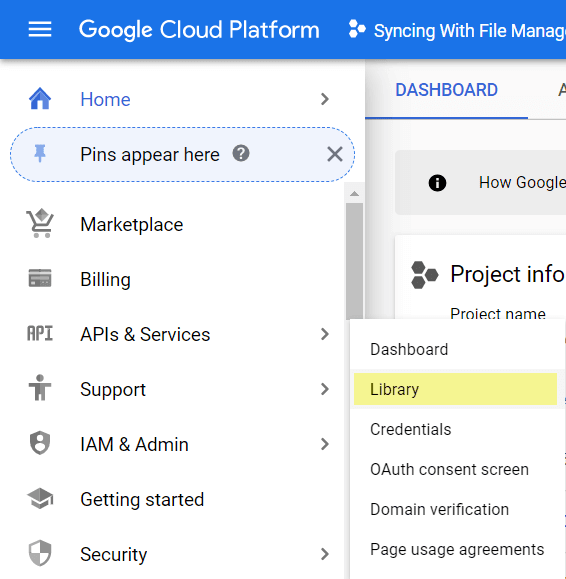Click the project selector hexagon icon
This screenshot has height=579, width=566.
pyautogui.click(x=357, y=29)
